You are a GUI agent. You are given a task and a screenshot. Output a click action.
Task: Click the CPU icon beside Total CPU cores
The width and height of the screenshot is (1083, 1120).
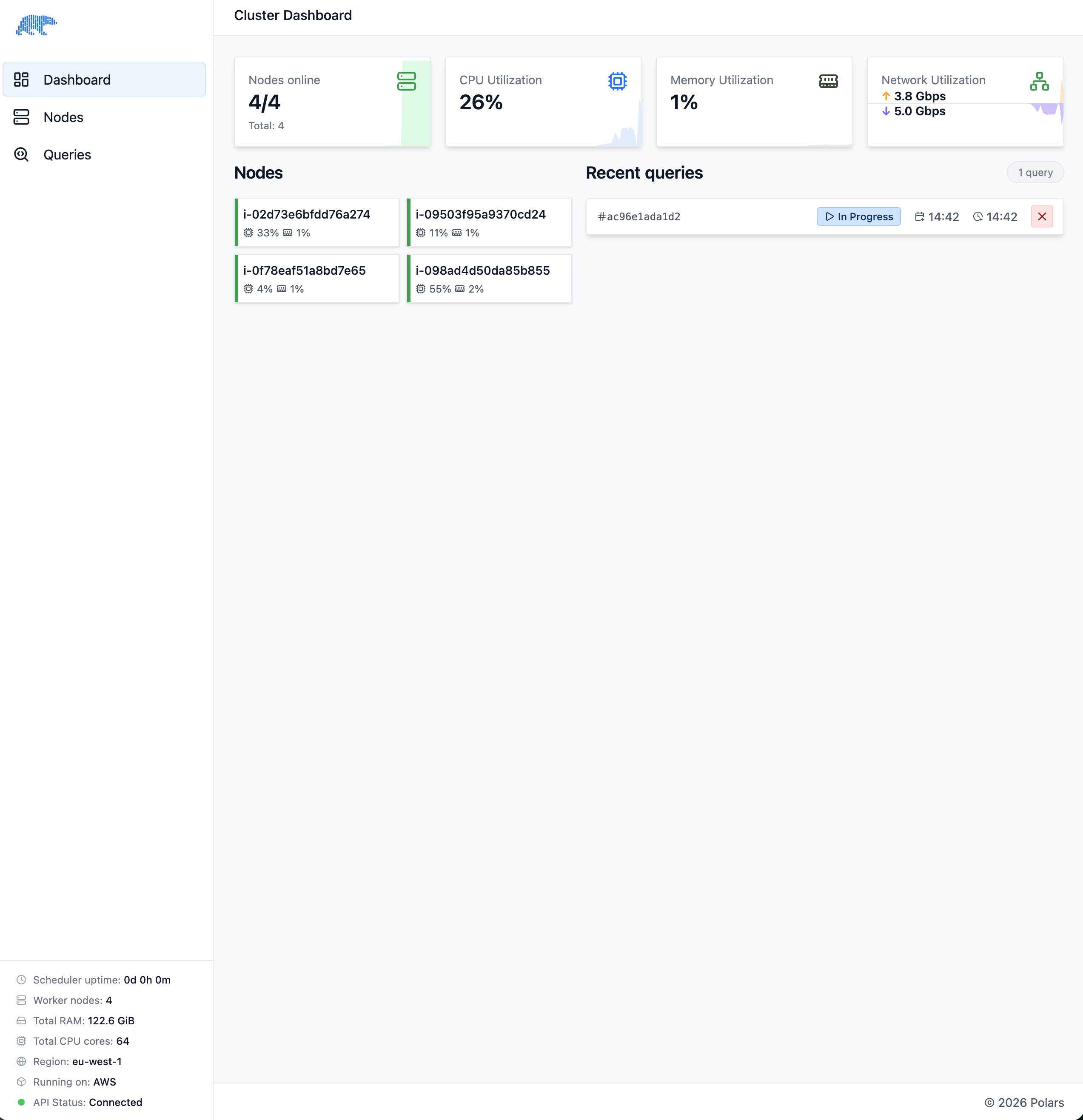[22, 1040]
